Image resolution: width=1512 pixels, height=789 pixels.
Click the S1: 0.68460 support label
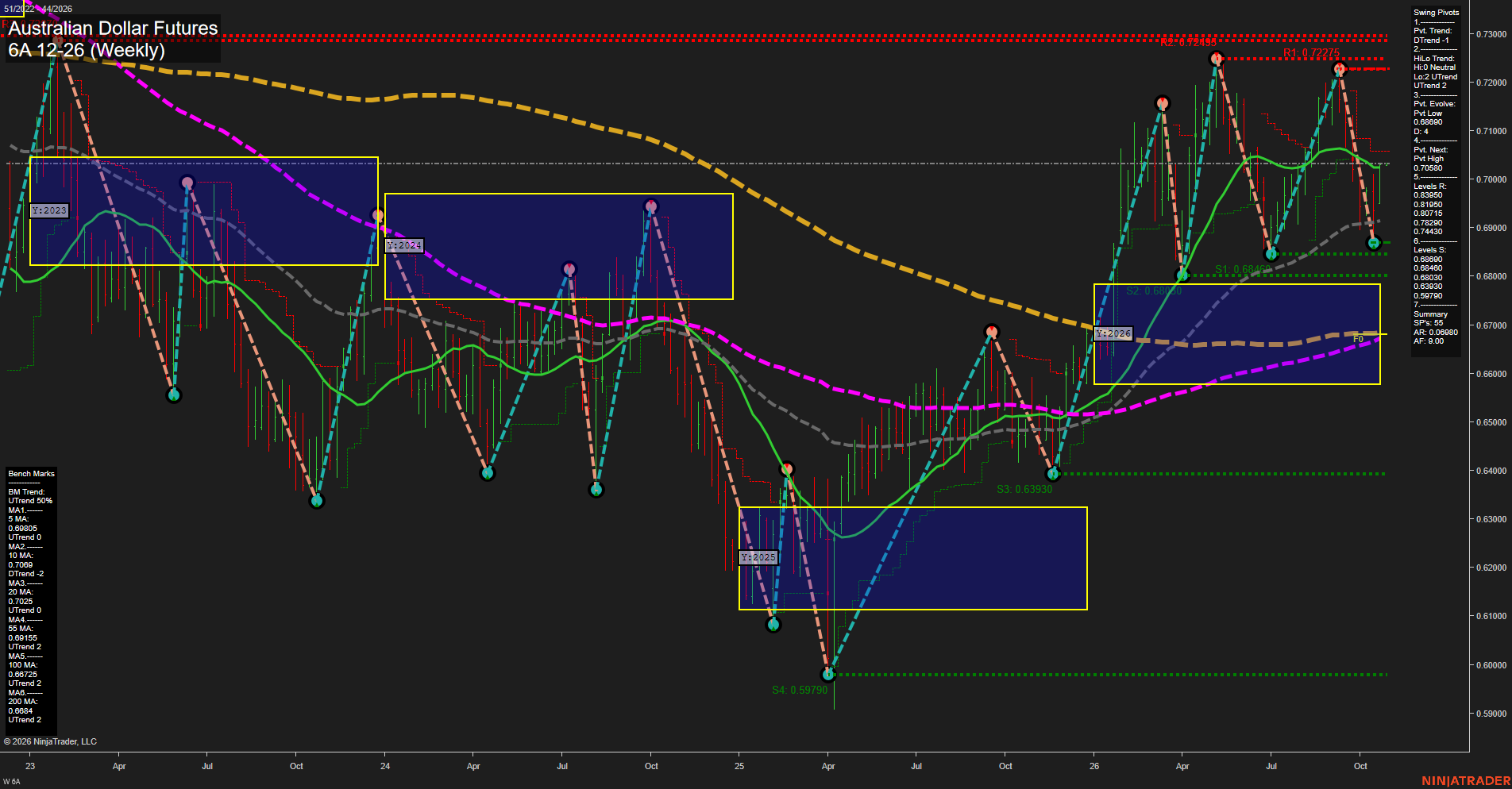coord(1243,269)
